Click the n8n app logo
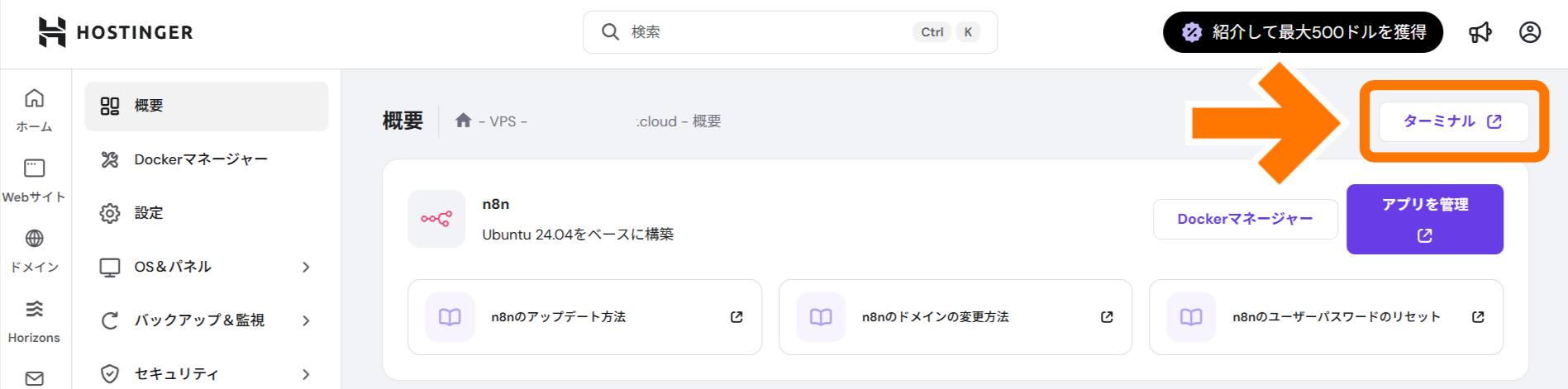1568x389 pixels. (436, 219)
